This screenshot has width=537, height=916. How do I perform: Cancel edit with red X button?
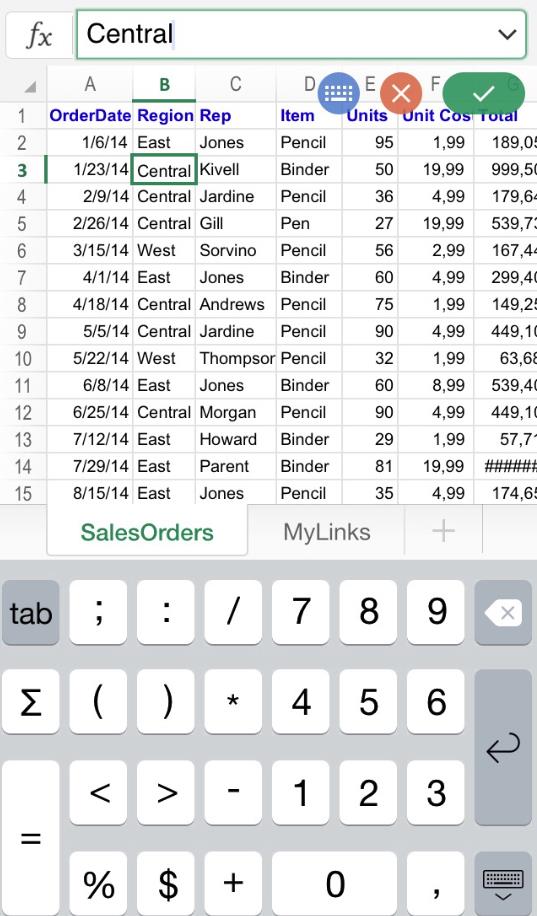point(401,93)
